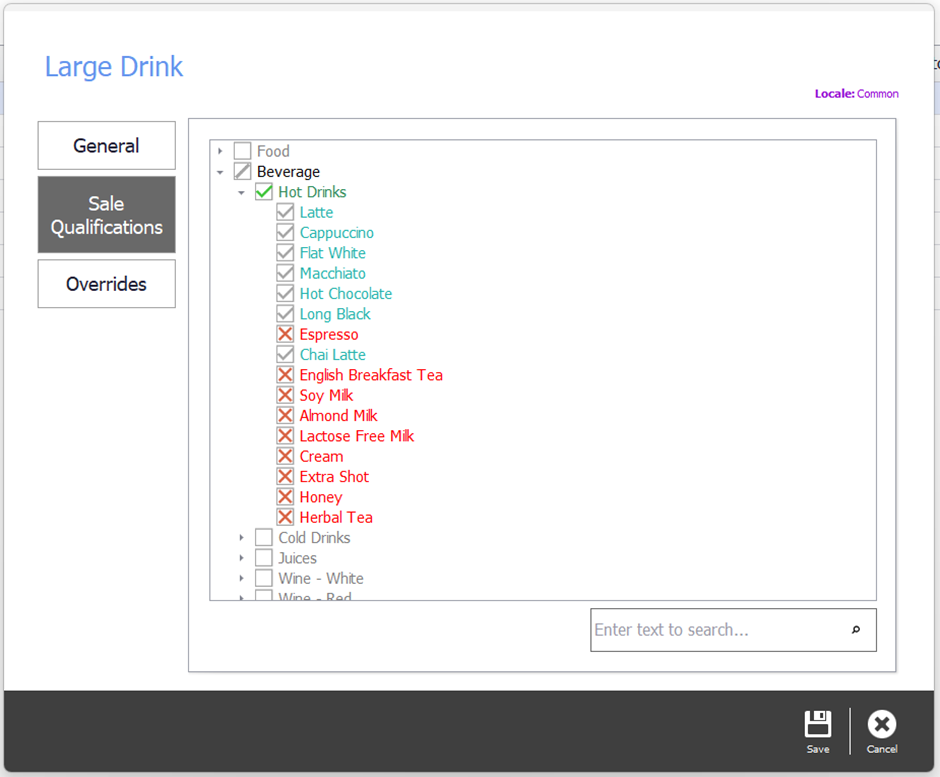
Task: Expand the Cold Drinks tree node
Action: 242,538
